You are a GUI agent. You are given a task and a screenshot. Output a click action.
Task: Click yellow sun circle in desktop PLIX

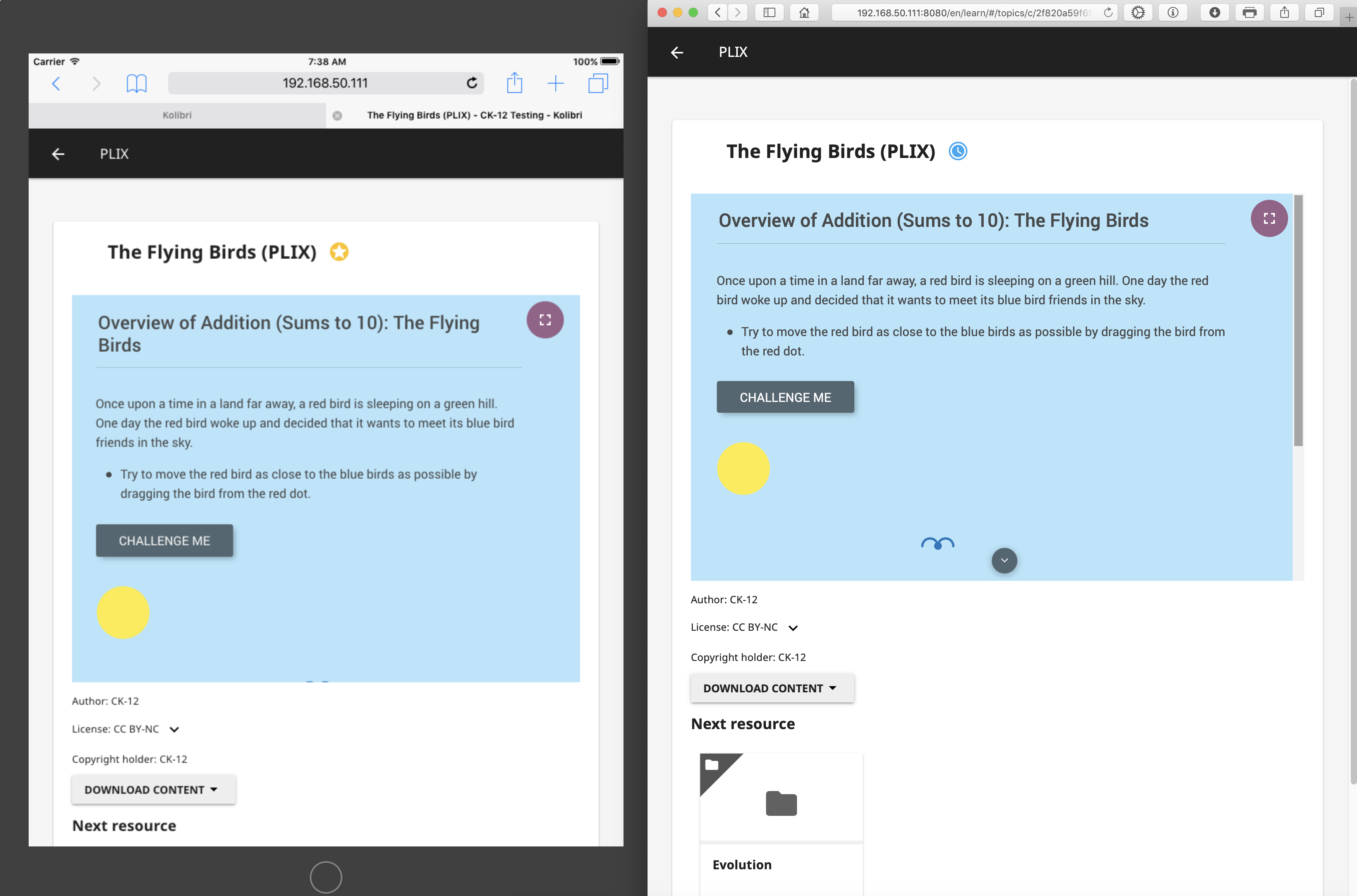pyautogui.click(x=743, y=468)
